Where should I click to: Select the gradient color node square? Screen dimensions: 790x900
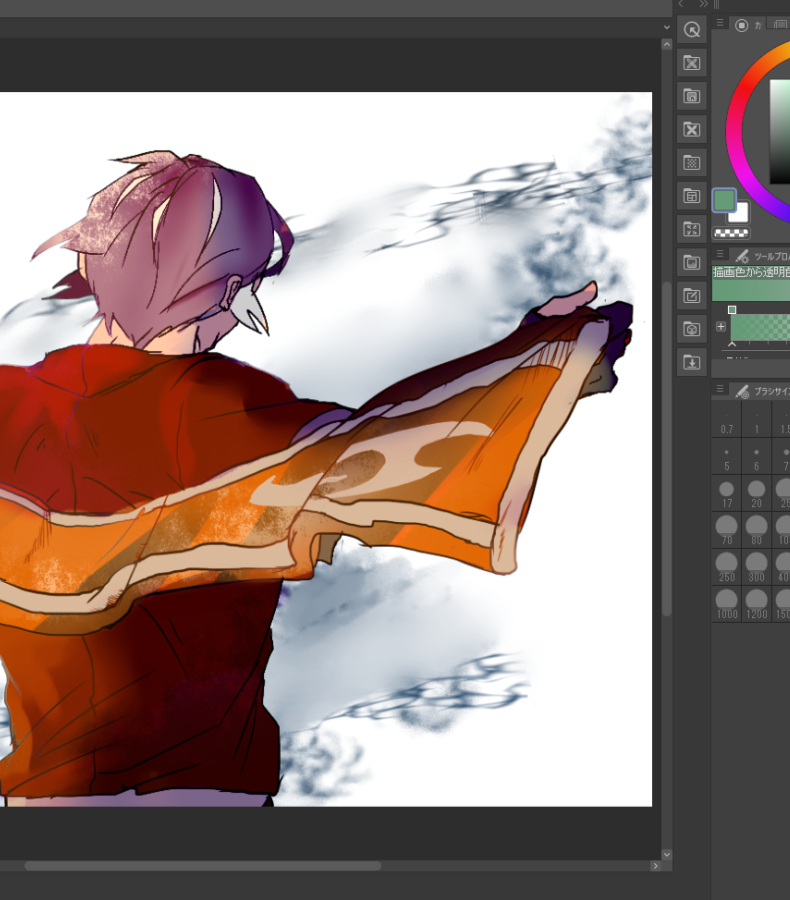click(732, 310)
